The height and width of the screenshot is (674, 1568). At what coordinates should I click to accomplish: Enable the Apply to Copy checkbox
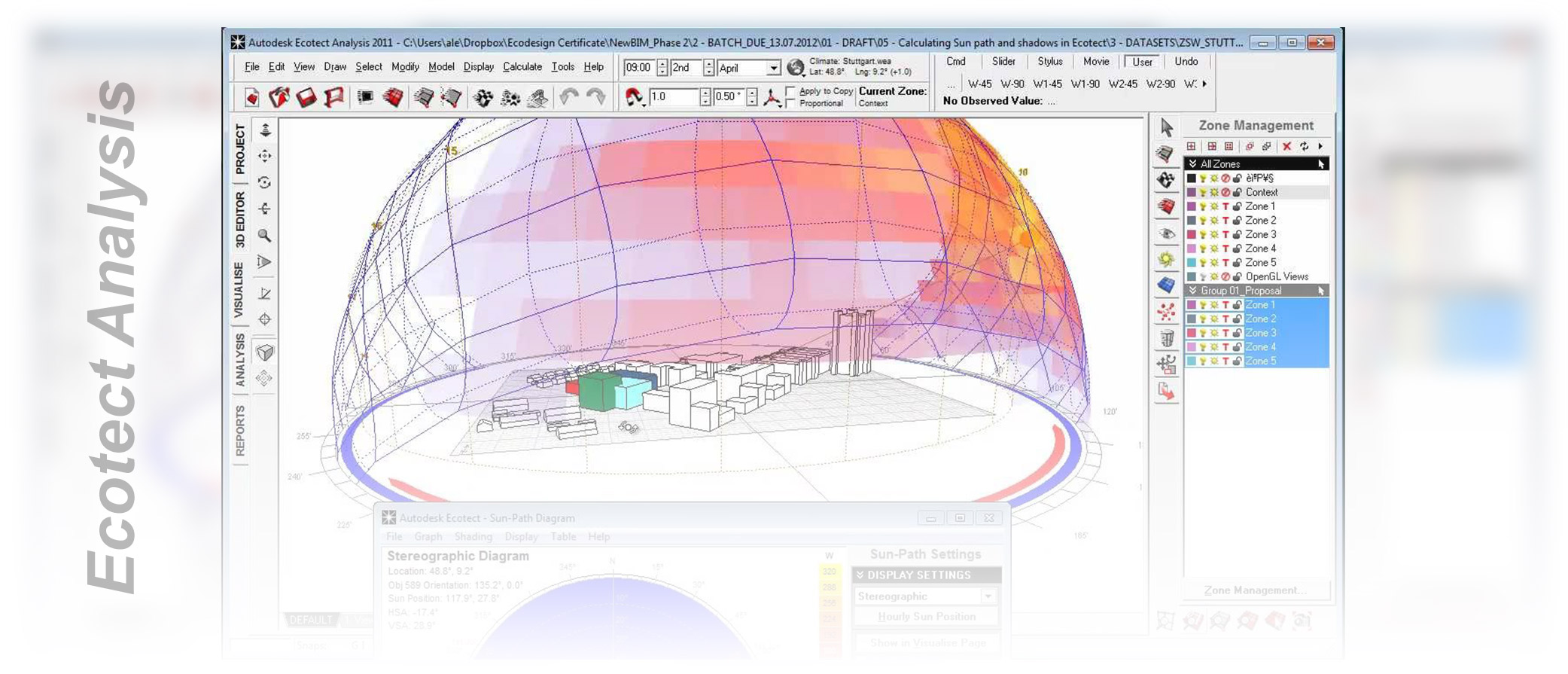click(790, 92)
